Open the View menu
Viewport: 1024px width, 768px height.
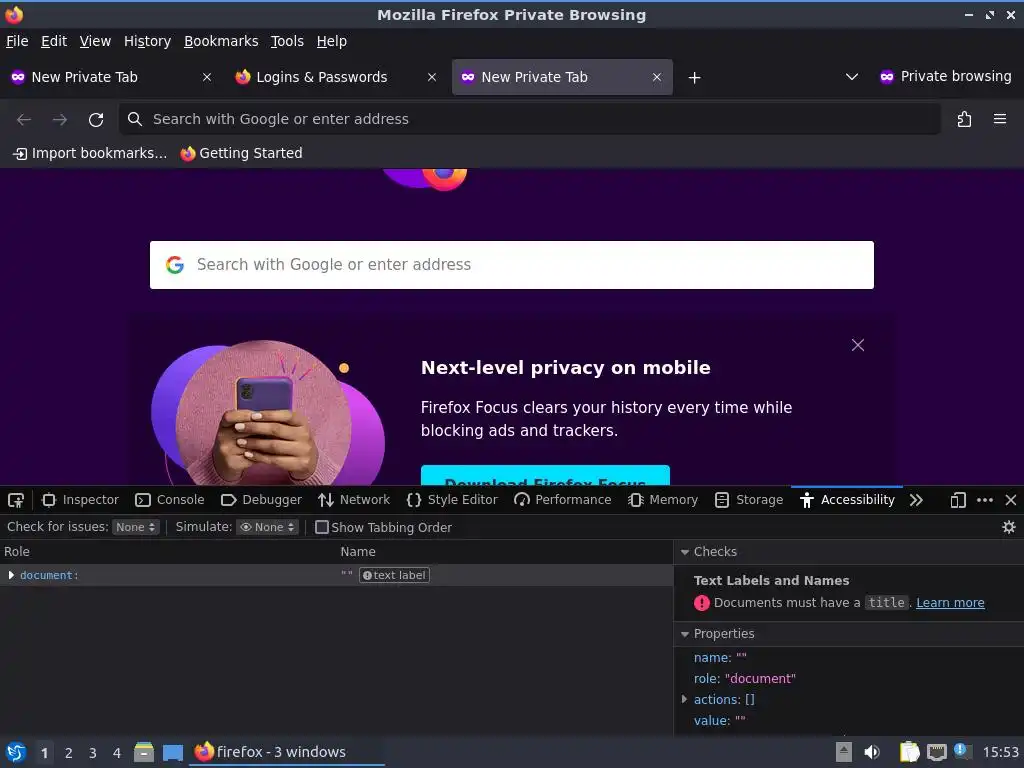(x=95, y=41)
